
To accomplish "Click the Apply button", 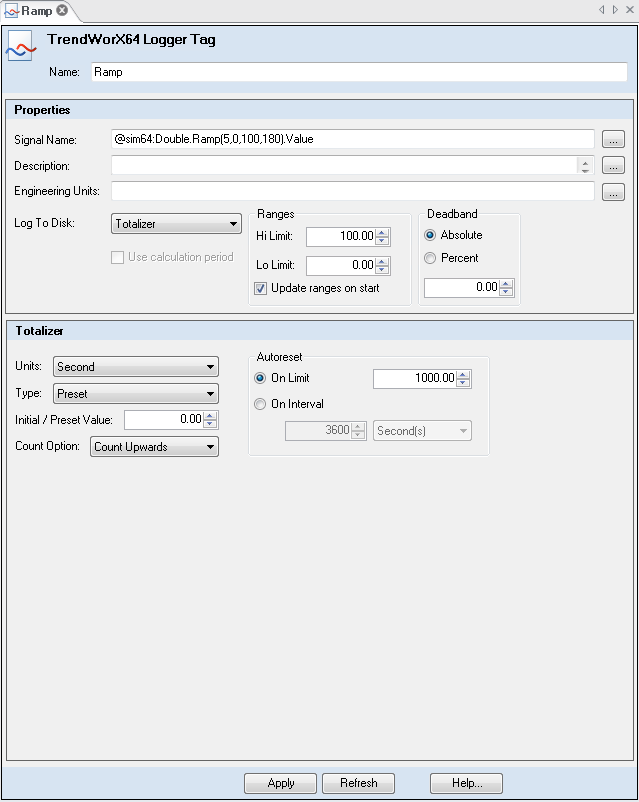I will click(x=280, y=783).
